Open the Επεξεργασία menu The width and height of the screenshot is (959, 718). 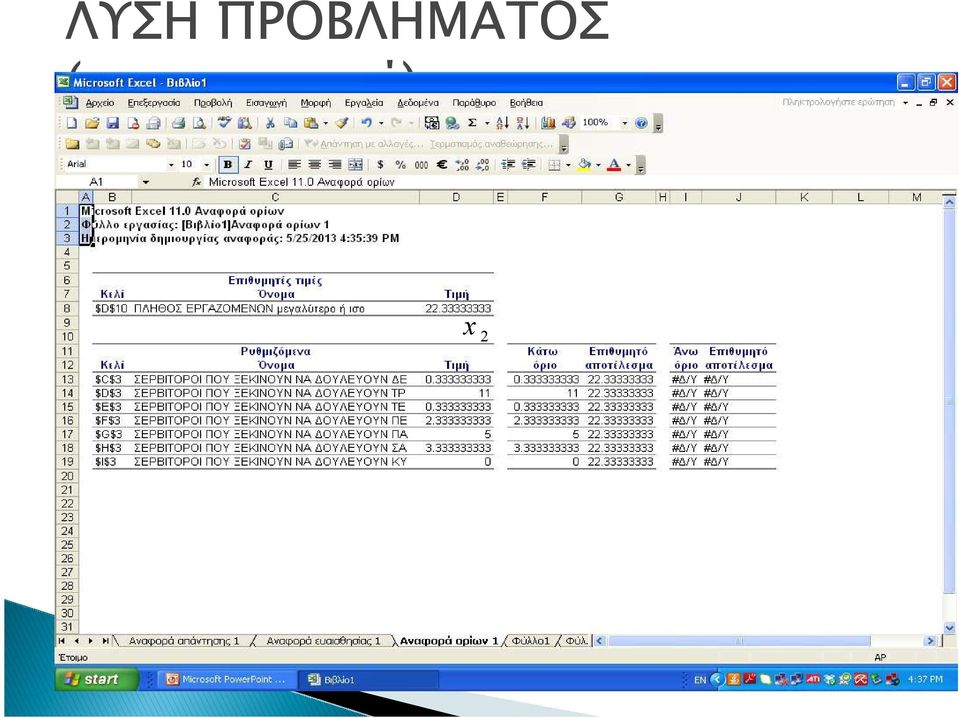pyautogui.click(x=154, y=103)
